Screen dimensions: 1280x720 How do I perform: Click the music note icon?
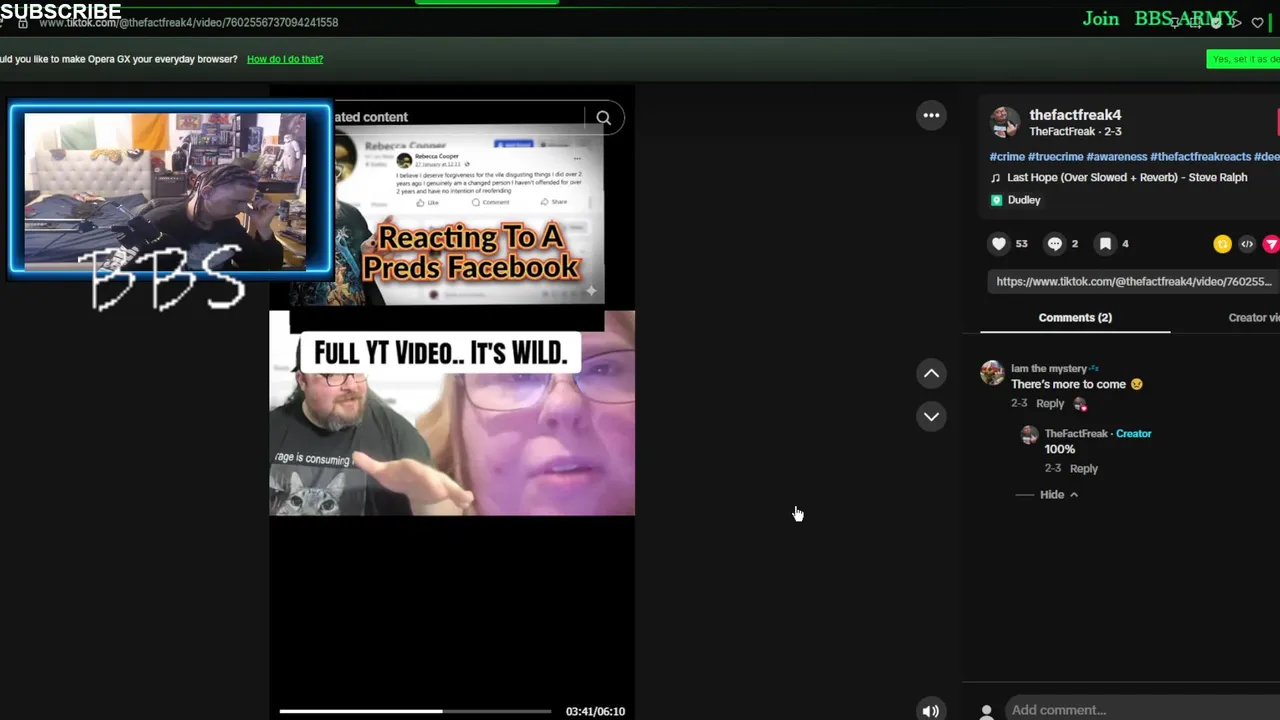coord(995,178)
